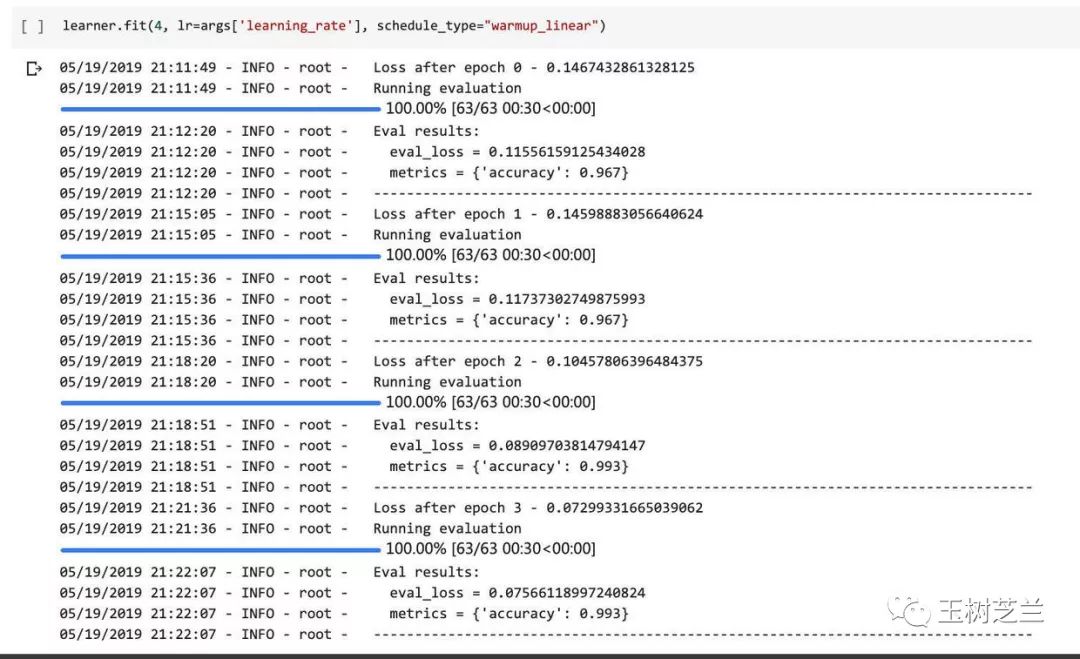Click eval_loss value 0.07566118997240824
The image size is (1080, 659).
567,593
